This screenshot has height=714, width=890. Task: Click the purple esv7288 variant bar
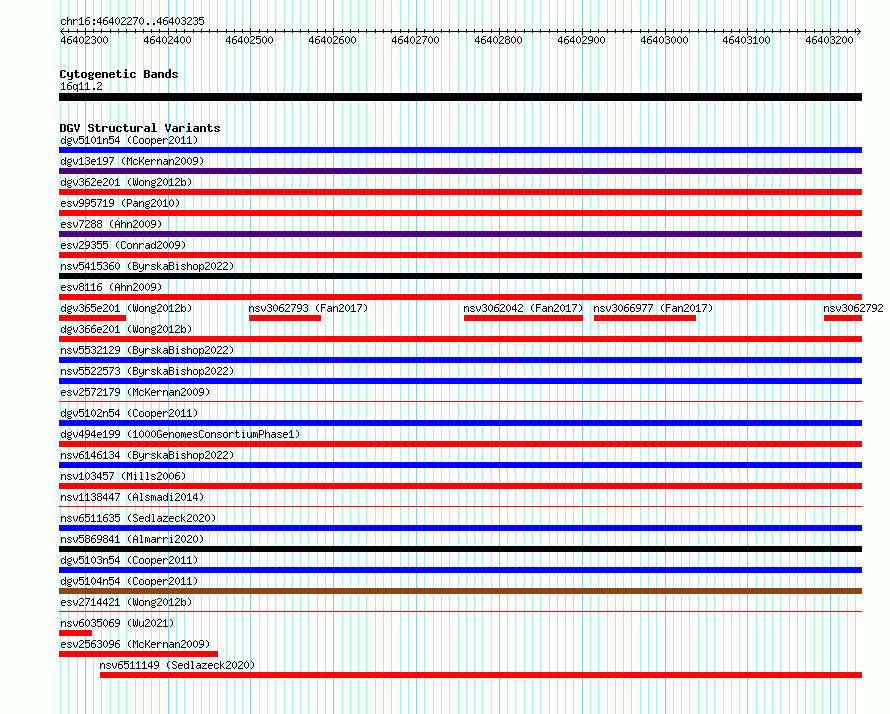point(460,234)
